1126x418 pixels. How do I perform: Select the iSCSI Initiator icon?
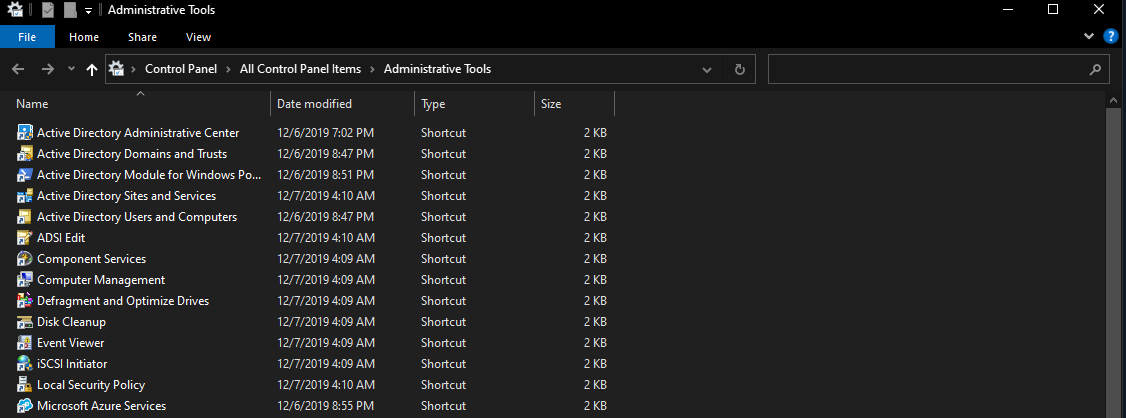[26, 364]
